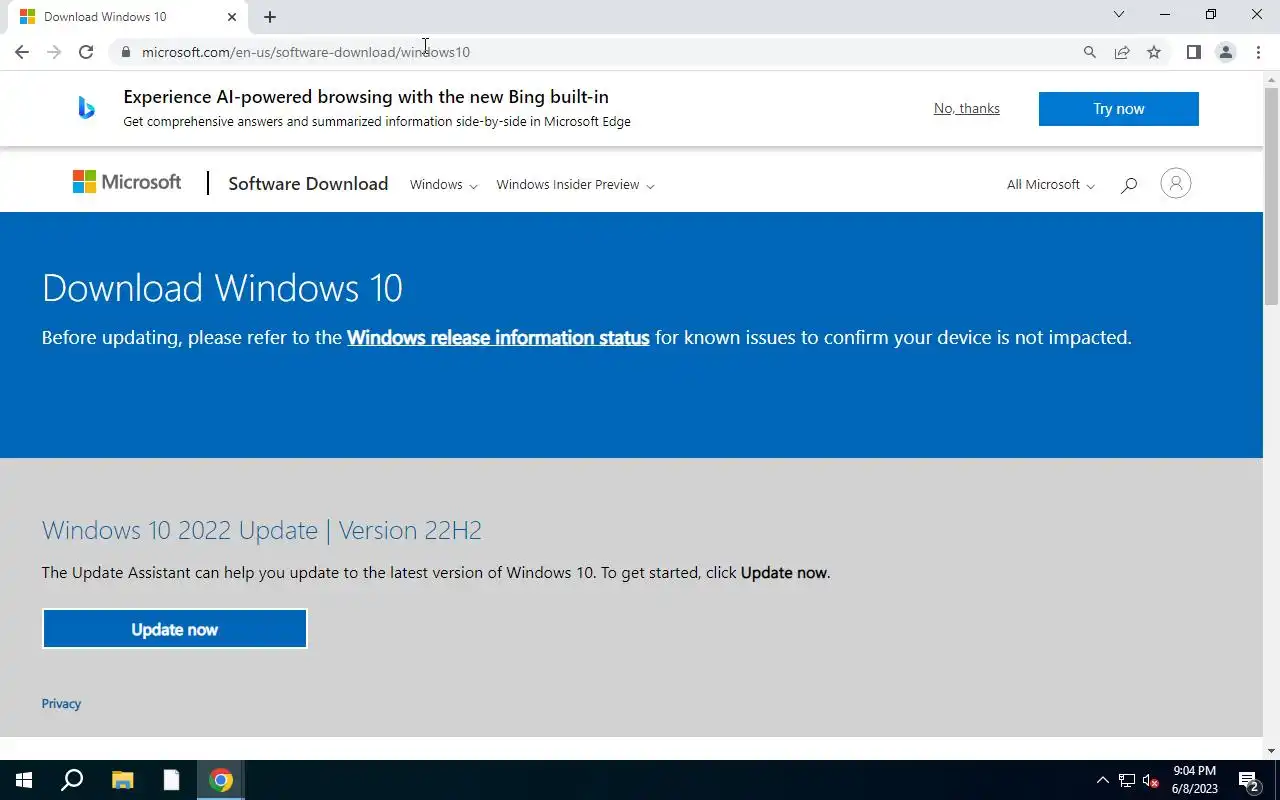Image resolution: width=1280 pixels, height=800 pixels.
Task: Open the document app on taskbar
Action: click(171, 780)
